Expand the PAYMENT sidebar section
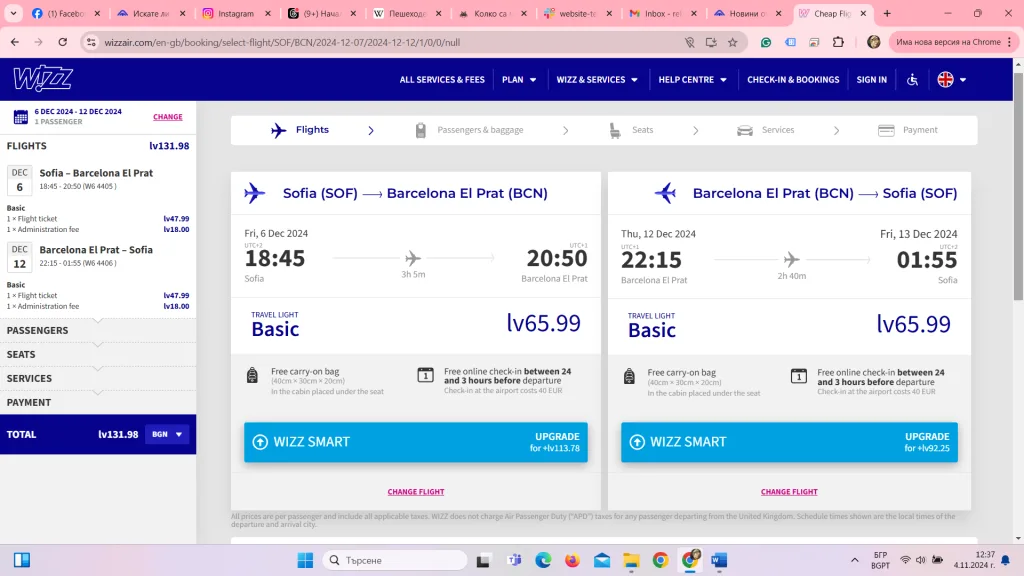Viewport: 1024px width, 576px height. (x=98, y=403)
